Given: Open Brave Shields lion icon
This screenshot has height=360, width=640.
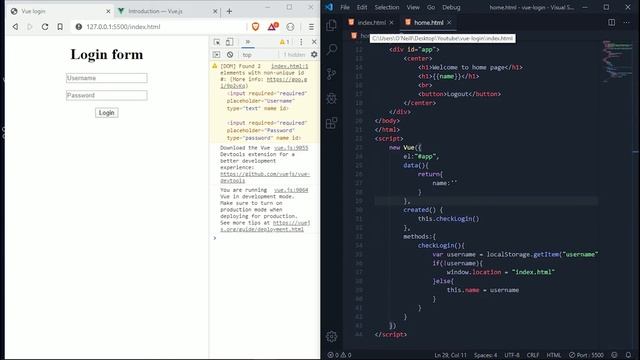Looking at the screenshot, I should point(256,27).
